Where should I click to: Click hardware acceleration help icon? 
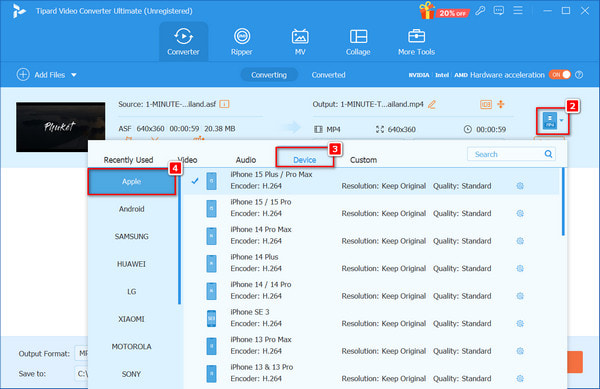click(579, 75)
